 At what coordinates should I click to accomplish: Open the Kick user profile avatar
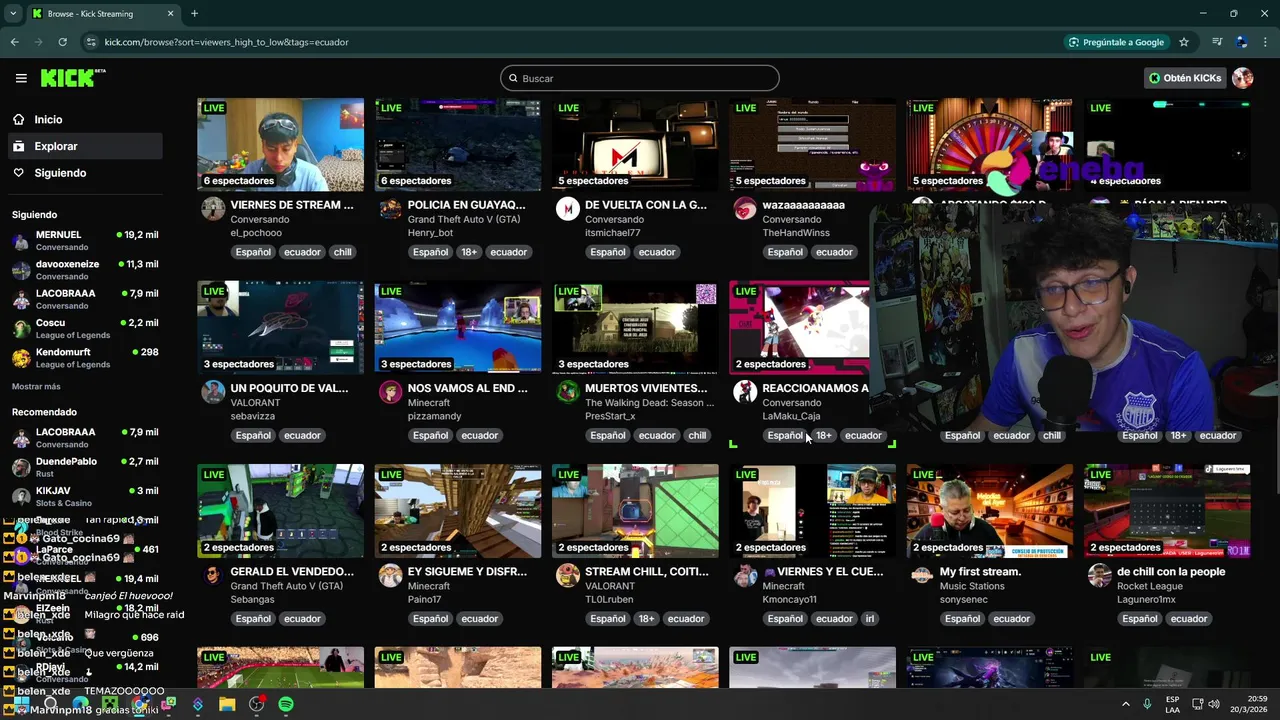pos(1242,78)
